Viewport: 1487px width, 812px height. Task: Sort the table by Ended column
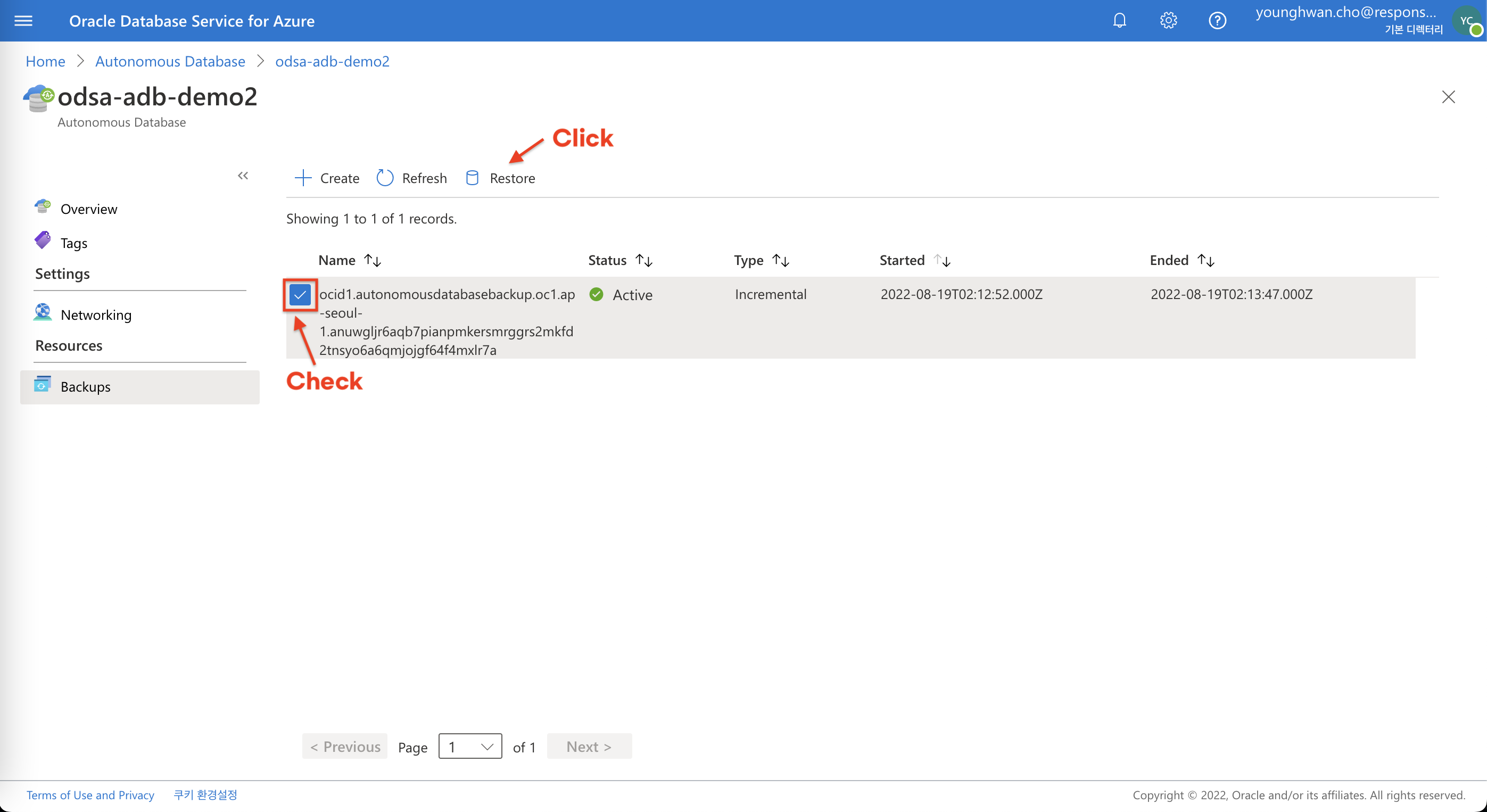(x=1206, y=260)
